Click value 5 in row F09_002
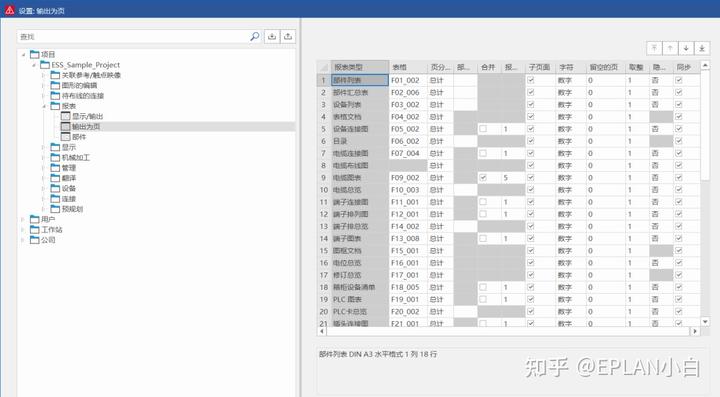 [513, 178]
